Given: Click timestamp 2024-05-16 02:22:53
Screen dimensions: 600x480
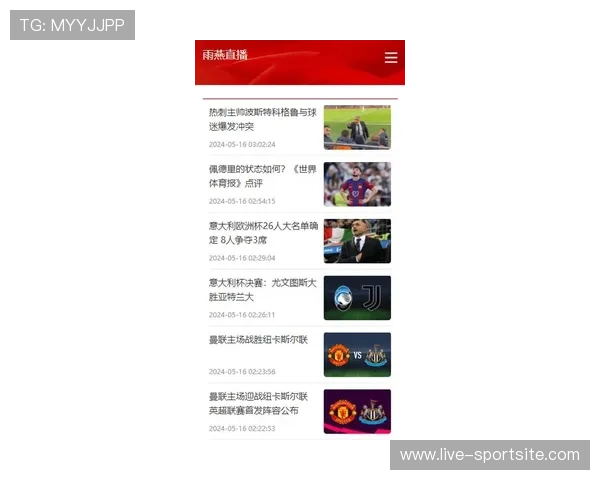Looking at the screenshot, I should pos(242,428).
